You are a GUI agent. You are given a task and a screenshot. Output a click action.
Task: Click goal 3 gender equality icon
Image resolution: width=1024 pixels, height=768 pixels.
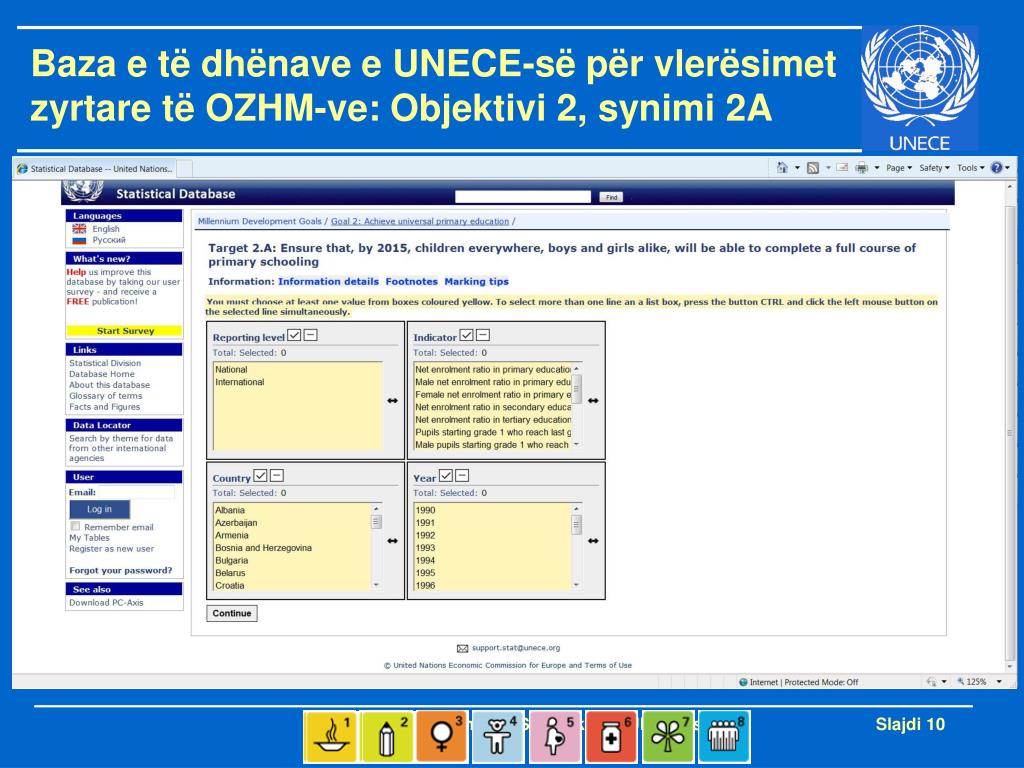pos(442,737)
